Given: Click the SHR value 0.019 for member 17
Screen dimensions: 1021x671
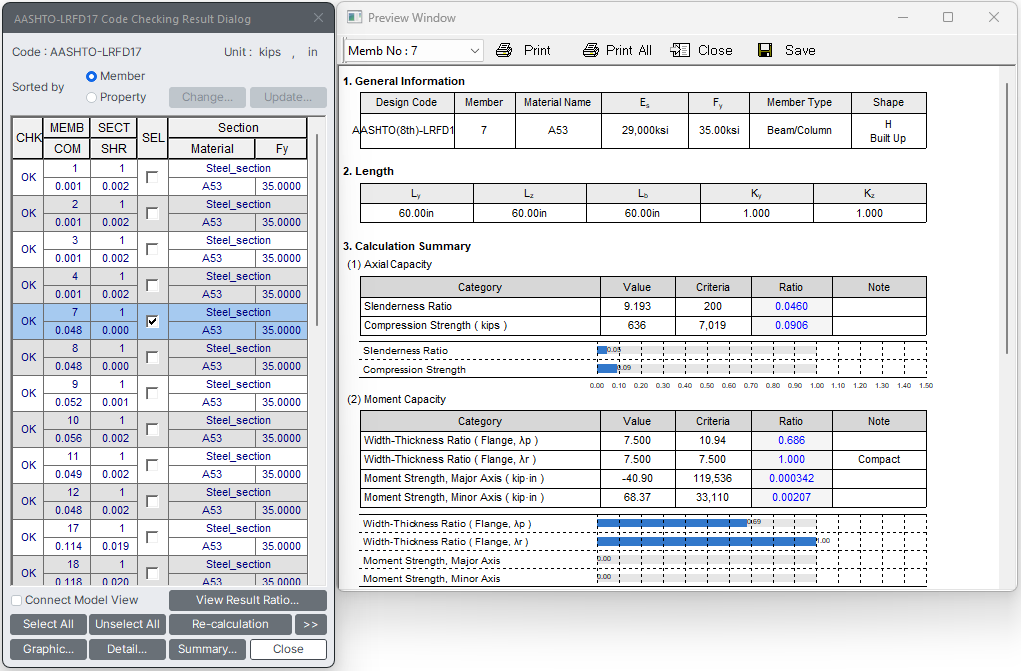Looking at the screenshot, I should 115,546.
